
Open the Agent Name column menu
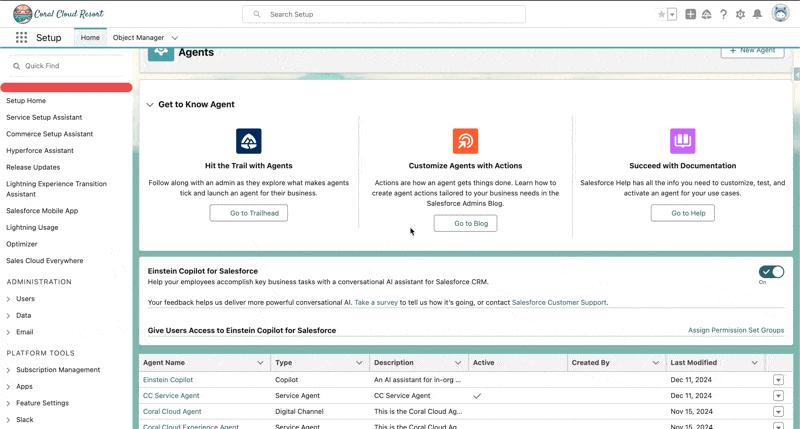(x=260, y=363)
